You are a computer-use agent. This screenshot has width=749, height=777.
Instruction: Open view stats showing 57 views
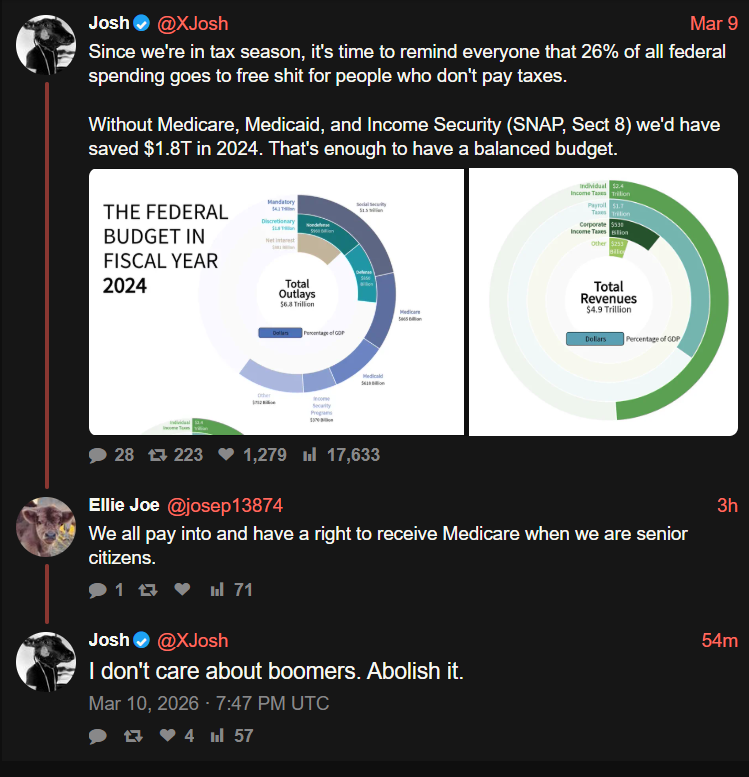point(217,736)
